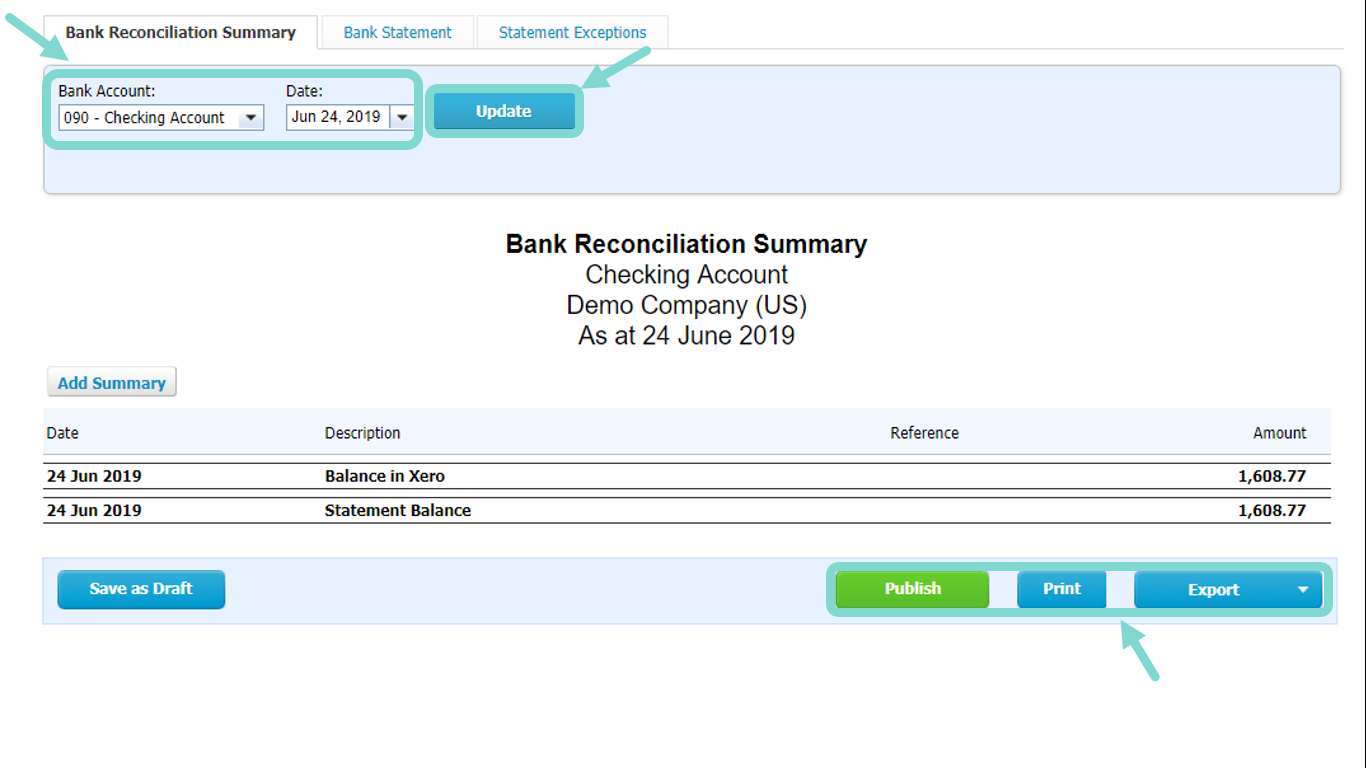The width and height of the screenshot is (1366, 768).
Task: Publish the reconciliation report
Action: (912, 589)
